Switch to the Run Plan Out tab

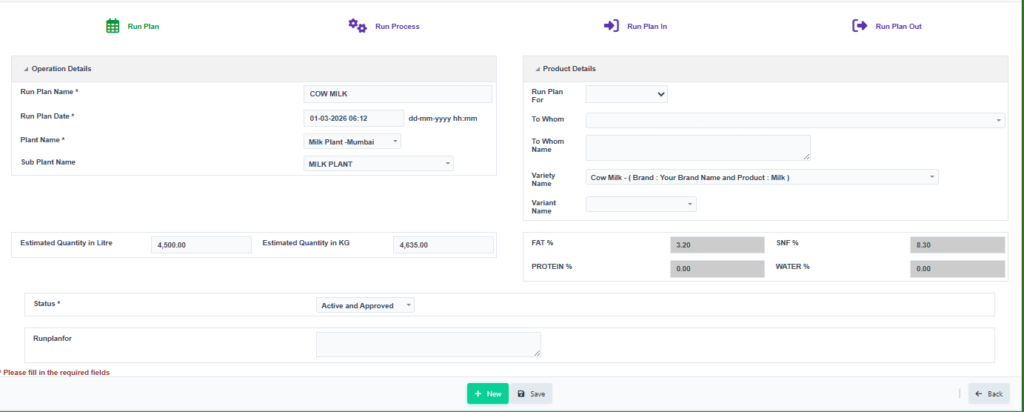[887, 27]
